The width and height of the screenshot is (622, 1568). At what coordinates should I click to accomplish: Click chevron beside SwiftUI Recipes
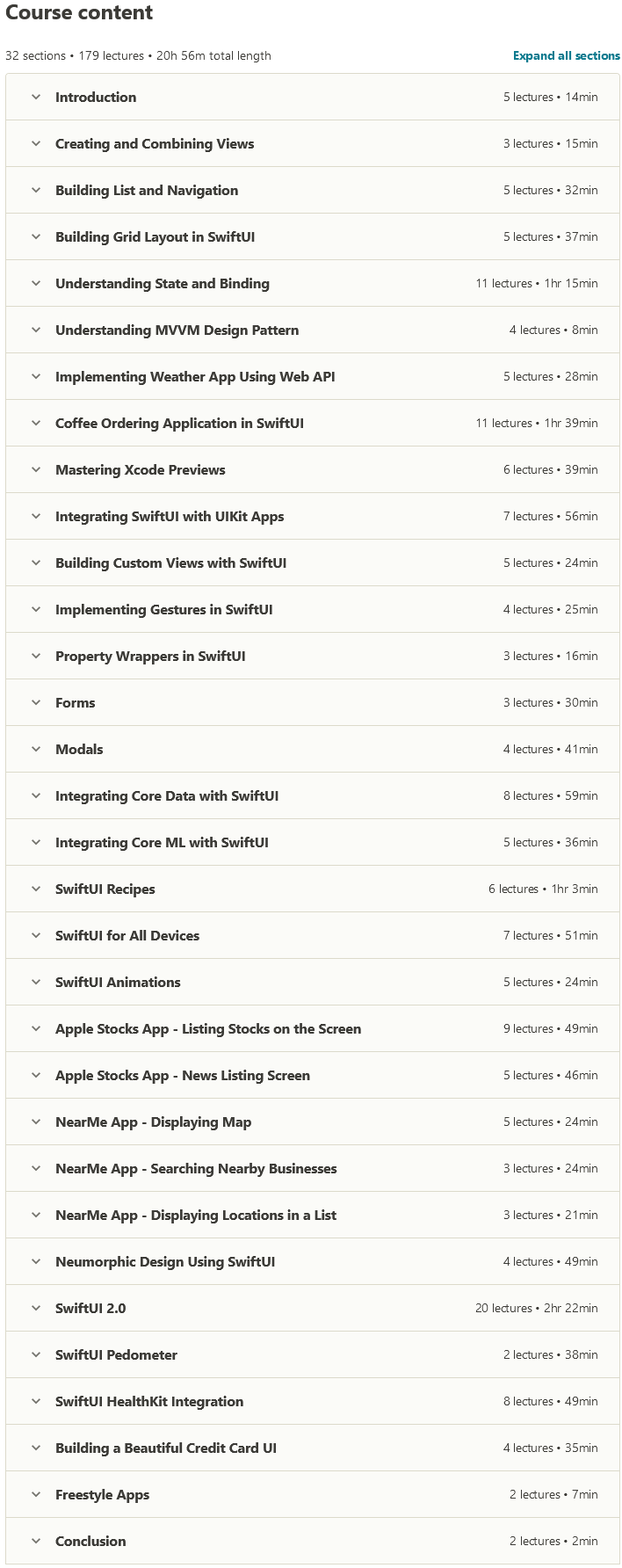(x=36, y=889)
